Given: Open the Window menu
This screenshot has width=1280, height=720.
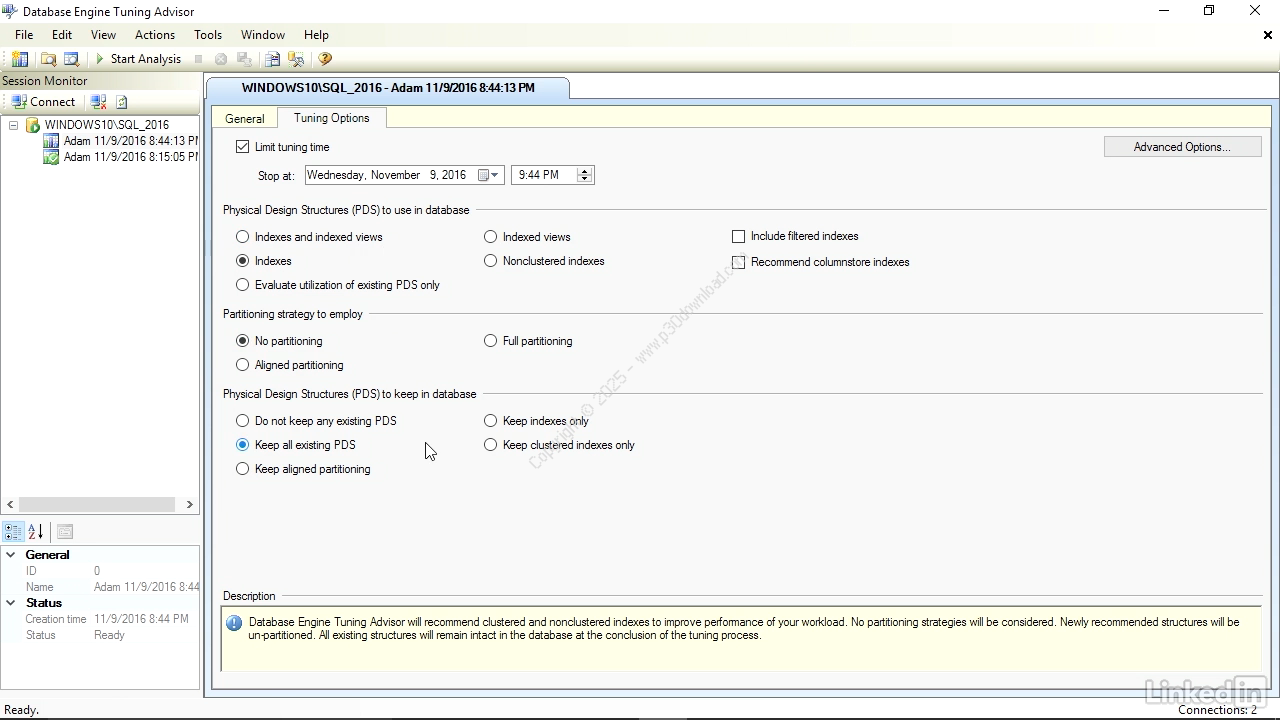Looking at the screenshot, I should tap(263, 35).
